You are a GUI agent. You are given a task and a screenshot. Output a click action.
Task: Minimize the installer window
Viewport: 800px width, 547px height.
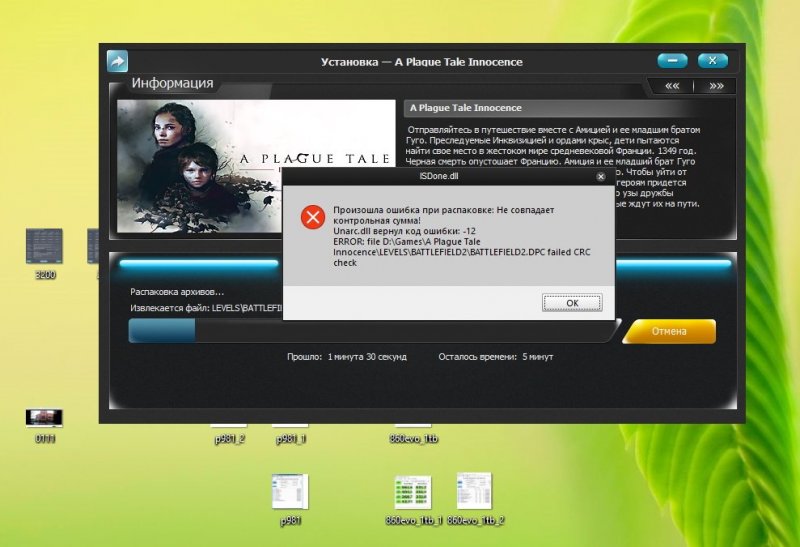pyautogui.click(x=672, y=61)
